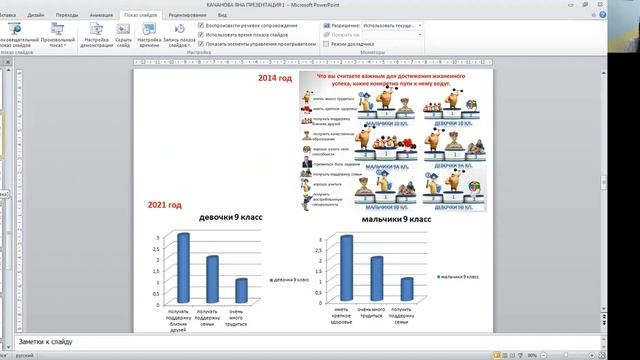Switch to the Анимация ribbon tab

101,15
